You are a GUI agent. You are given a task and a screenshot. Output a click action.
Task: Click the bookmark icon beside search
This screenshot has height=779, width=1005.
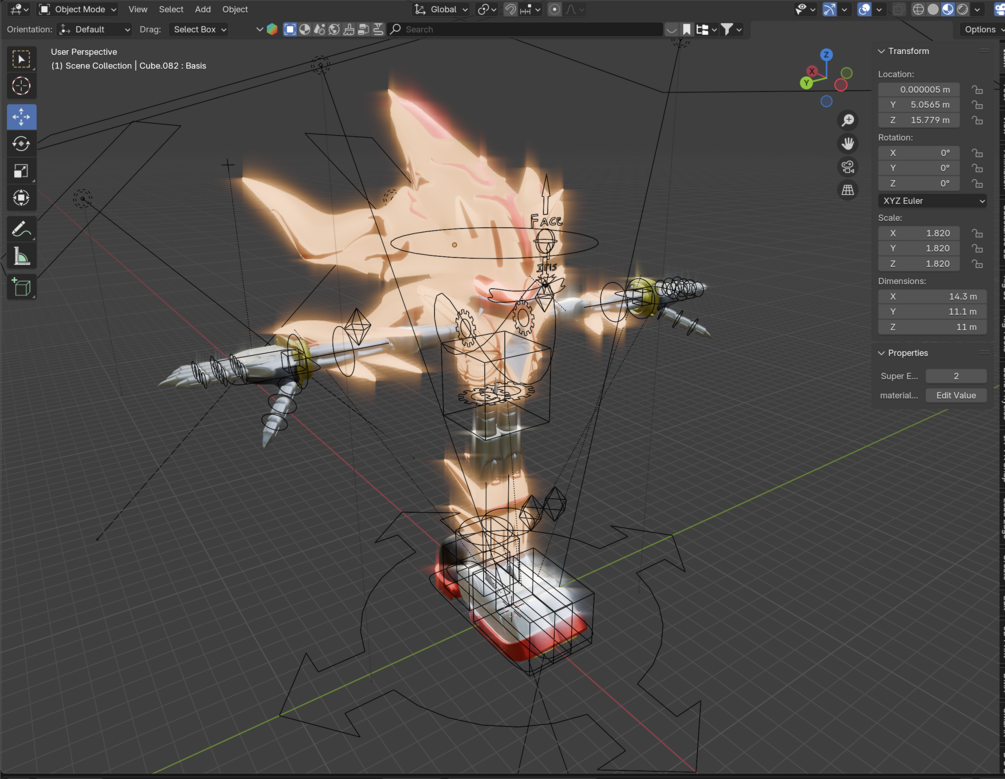[686, 29]
